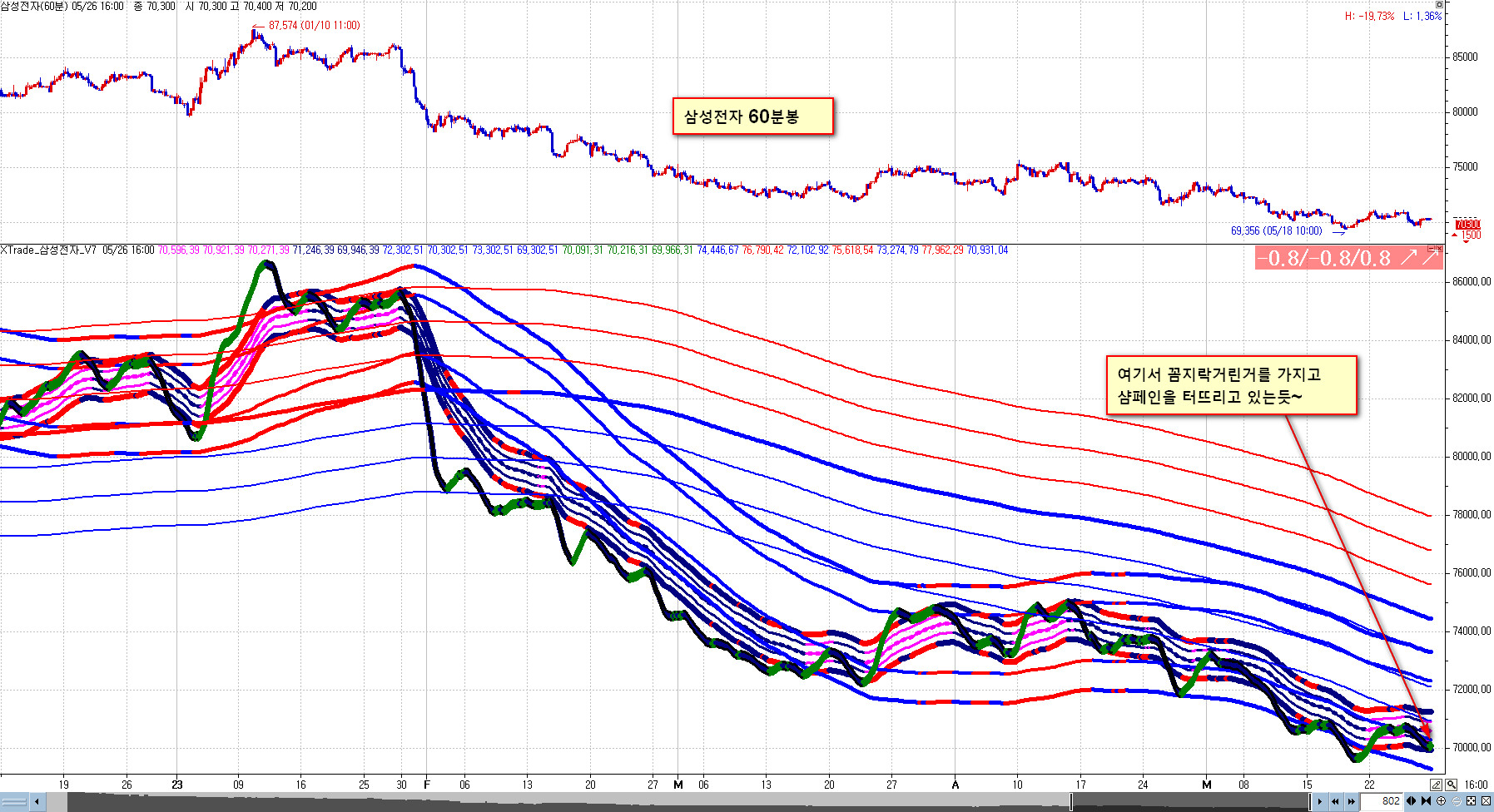Click the magnifier search icon
This screenshot has width=1494, height=812.
1452,785
